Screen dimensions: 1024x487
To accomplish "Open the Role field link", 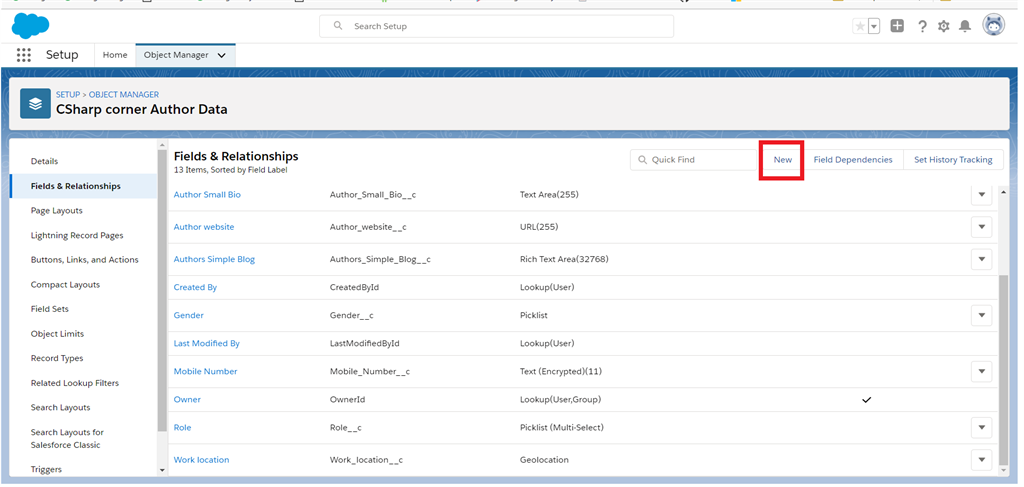I will point(182,428).
